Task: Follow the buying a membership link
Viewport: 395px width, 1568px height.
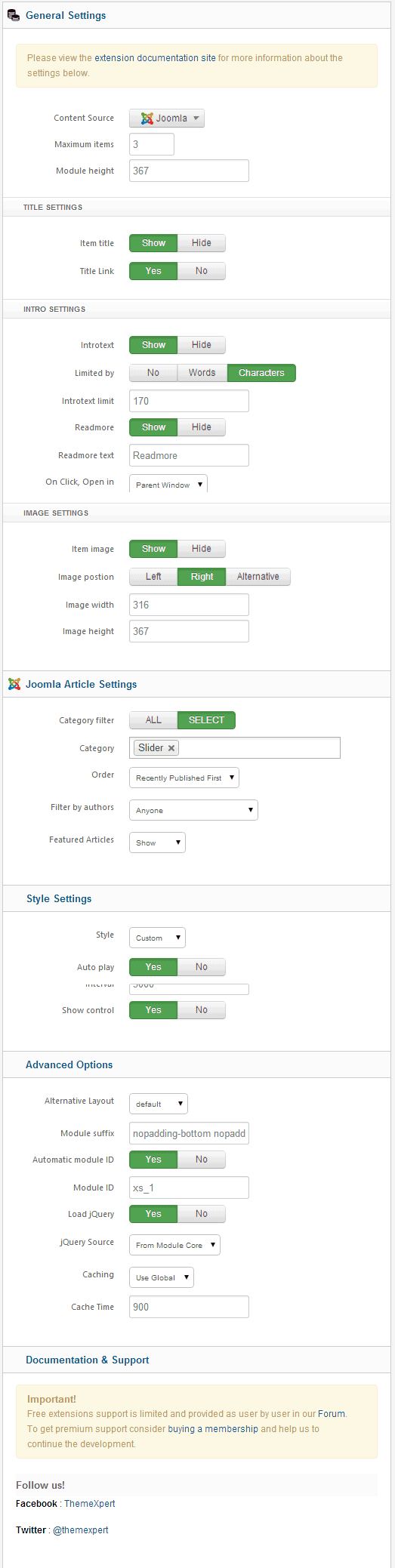Action: [212, 1429]
